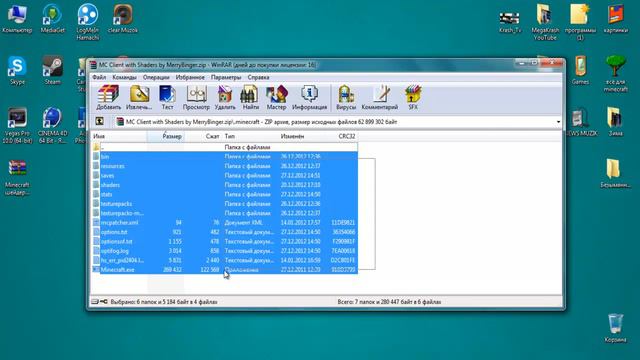Open Skype desktop shortcut
640x360 pixels.
pyautogui.click(x=17, y=70)
